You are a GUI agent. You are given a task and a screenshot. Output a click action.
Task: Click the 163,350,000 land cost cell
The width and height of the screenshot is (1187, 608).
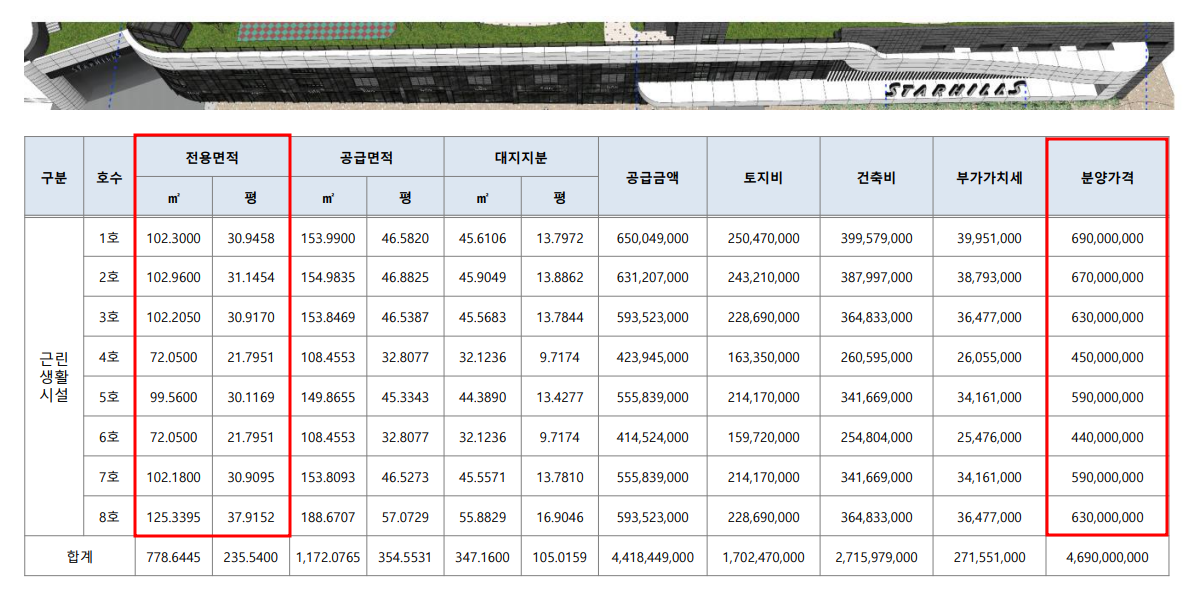[x=763, y=357]
